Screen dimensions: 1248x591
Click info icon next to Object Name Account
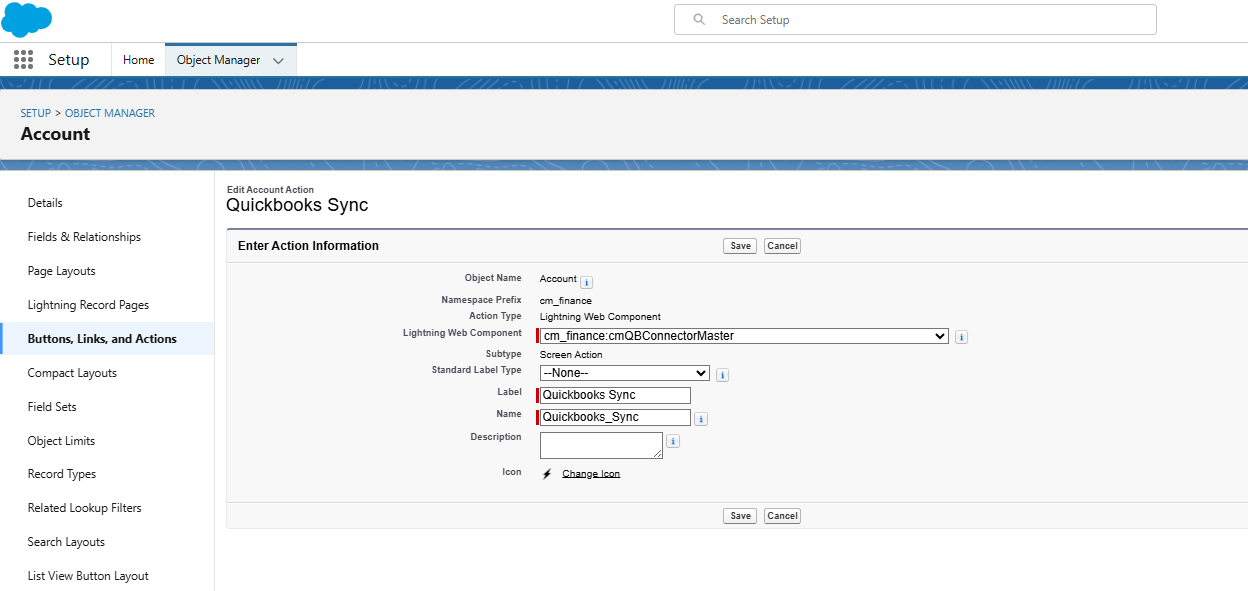pos(587,283)
